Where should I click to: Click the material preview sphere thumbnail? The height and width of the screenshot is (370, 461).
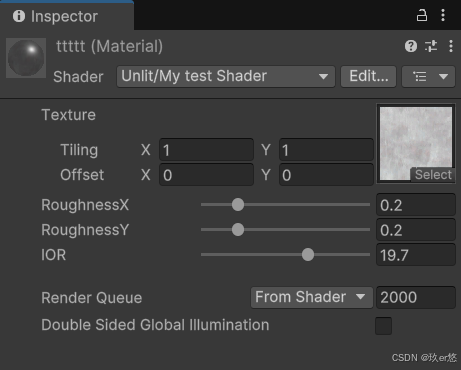pos(26,58)
